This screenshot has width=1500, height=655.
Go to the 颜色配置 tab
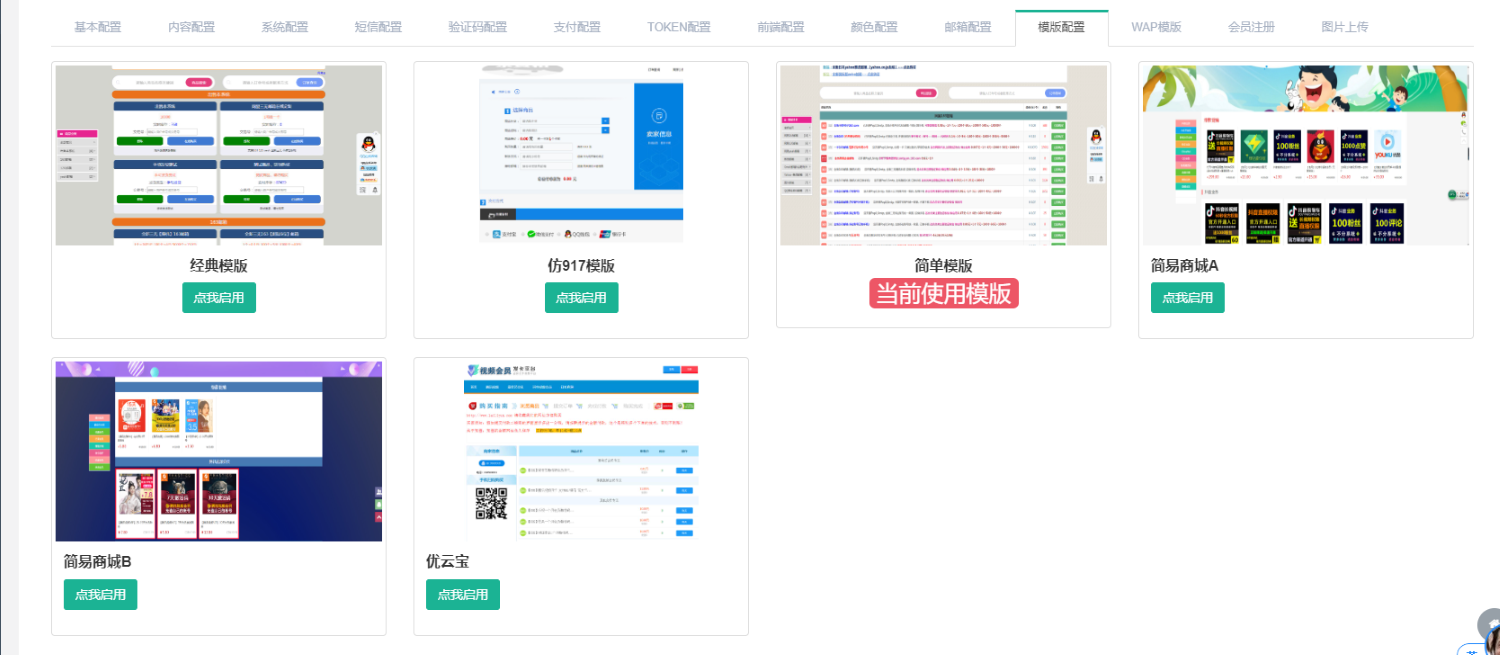click(x=874, y=27)
